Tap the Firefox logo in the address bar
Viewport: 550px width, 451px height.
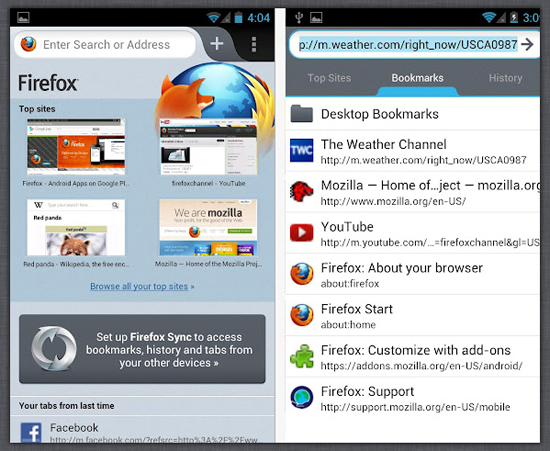28,44
